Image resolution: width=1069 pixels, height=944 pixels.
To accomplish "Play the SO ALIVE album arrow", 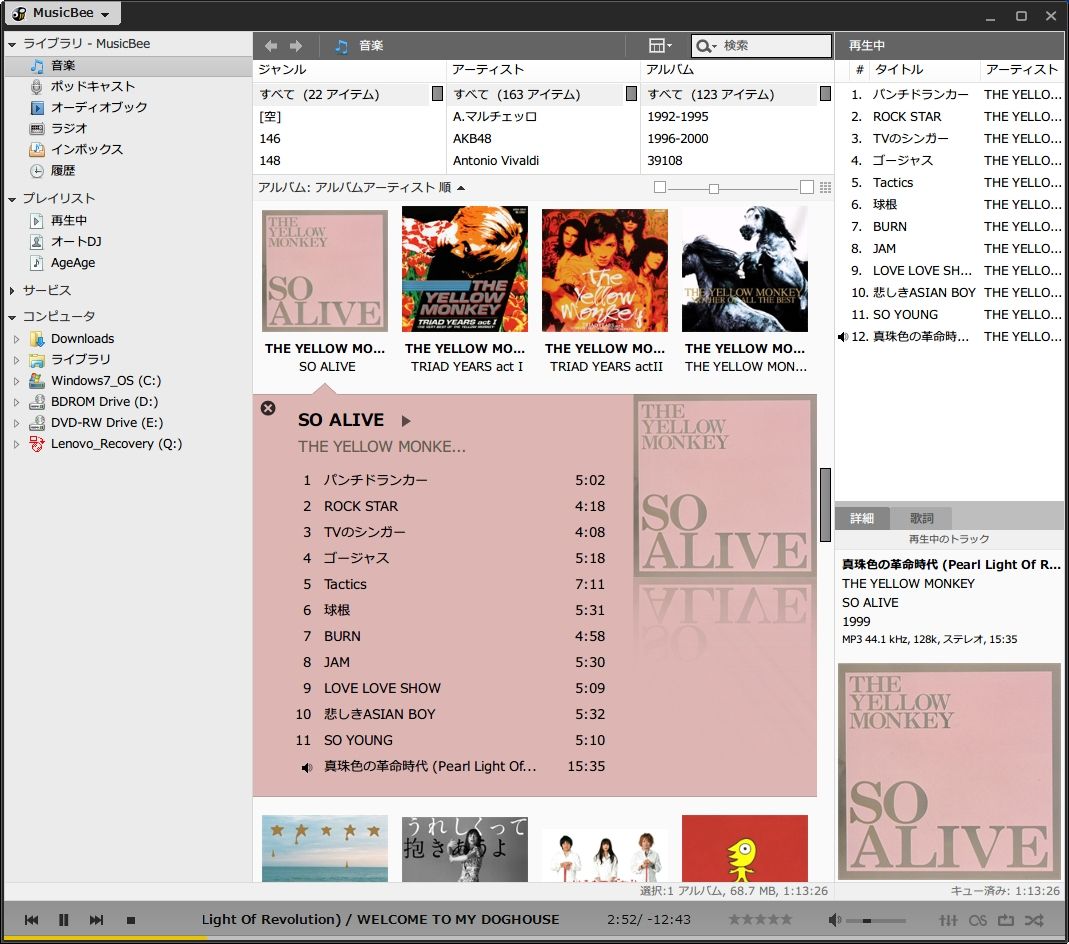I will point(406,421).
